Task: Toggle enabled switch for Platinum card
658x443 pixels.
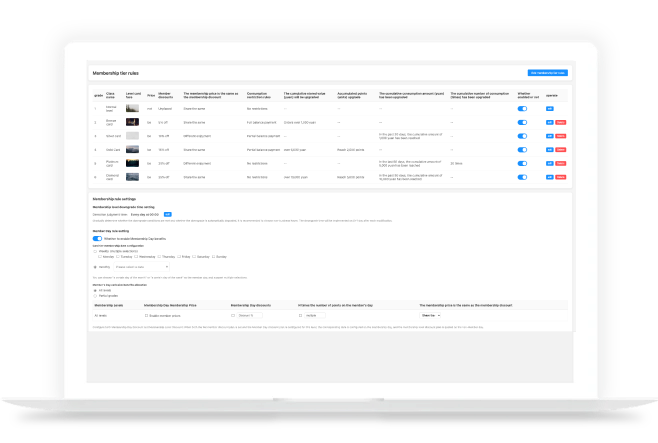Action: [522, 162]
